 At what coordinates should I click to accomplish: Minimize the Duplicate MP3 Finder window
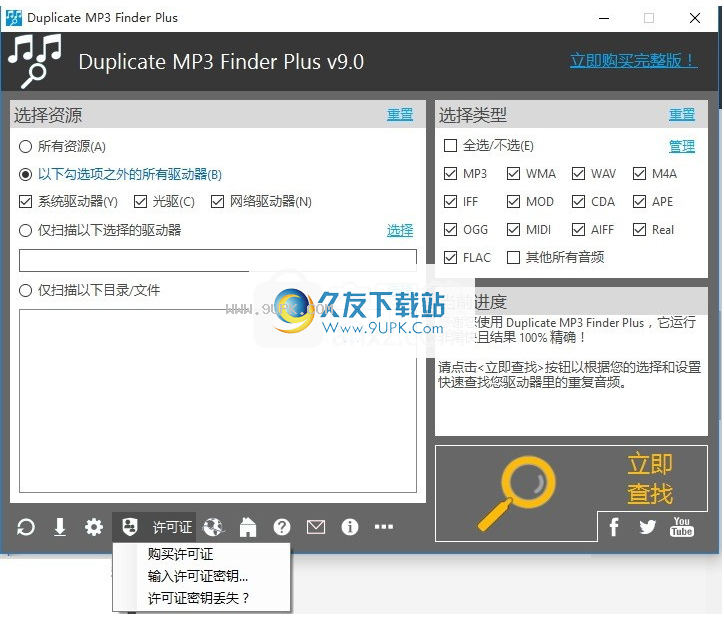pos(603,18)
